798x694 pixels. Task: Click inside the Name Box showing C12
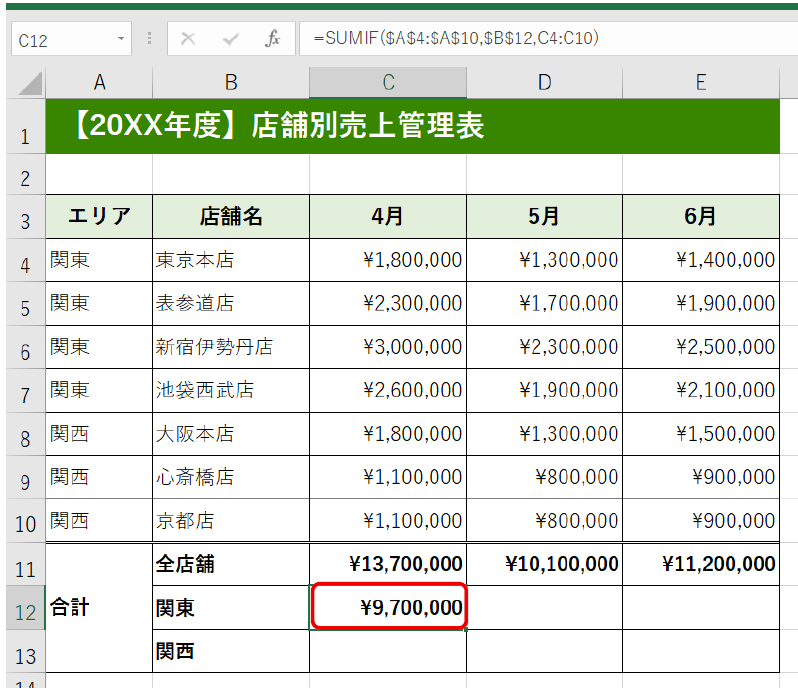[60, 40]
